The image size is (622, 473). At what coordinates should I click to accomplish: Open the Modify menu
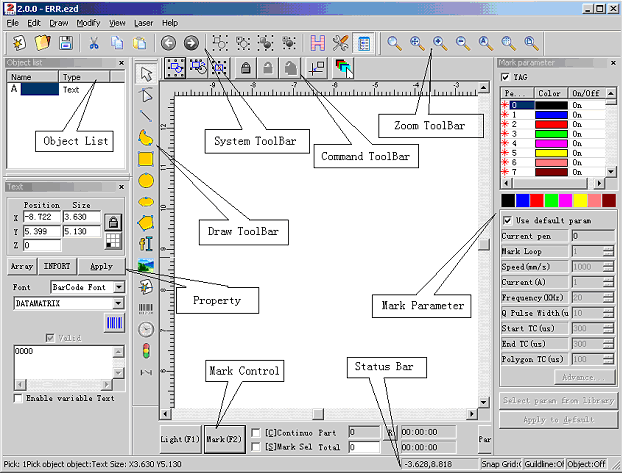click(88, 22)
